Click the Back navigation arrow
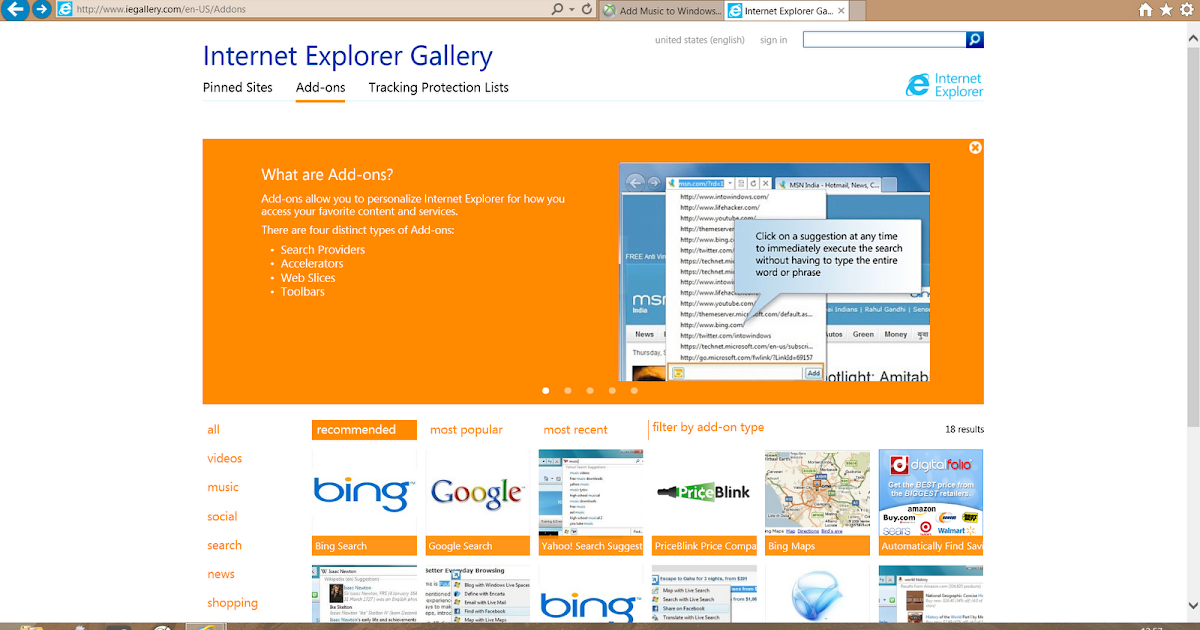 [14, 10]
